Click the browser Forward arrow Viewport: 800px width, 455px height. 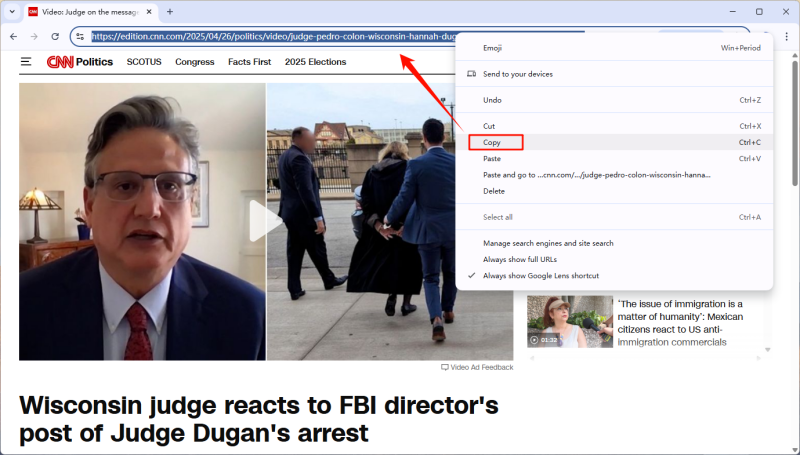pyautogui.click(x=34, y=36)
